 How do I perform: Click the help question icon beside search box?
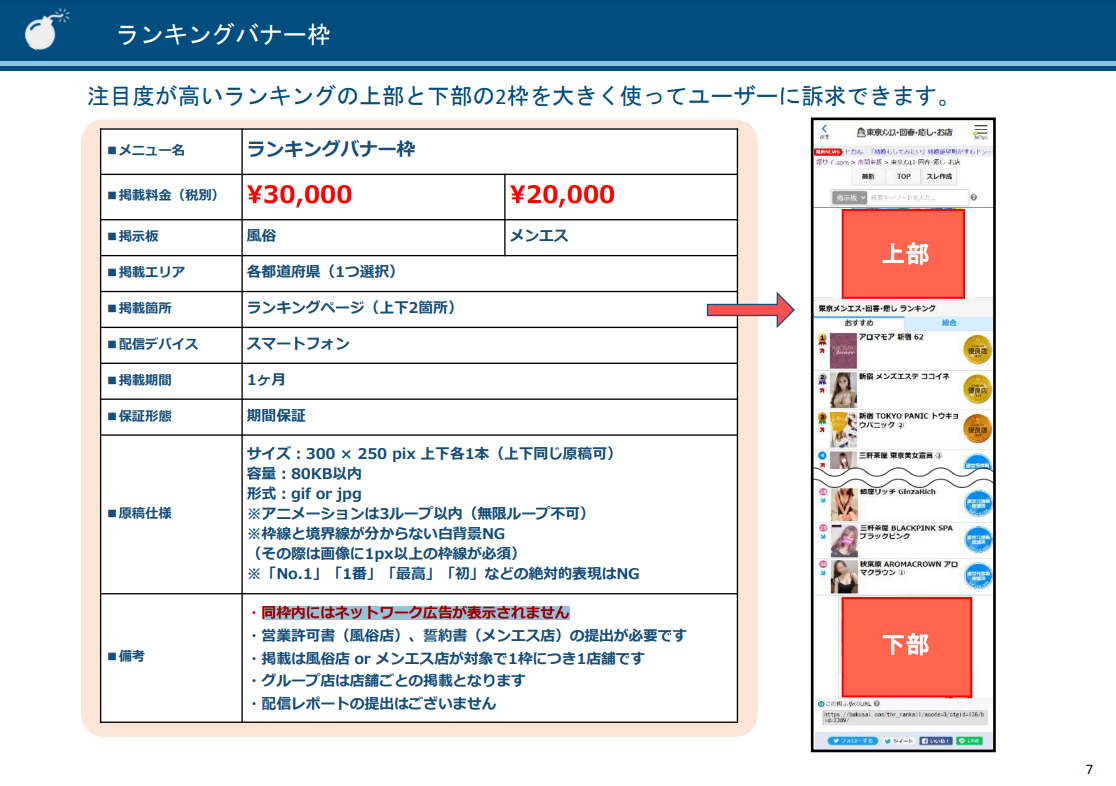click(974, 197)
